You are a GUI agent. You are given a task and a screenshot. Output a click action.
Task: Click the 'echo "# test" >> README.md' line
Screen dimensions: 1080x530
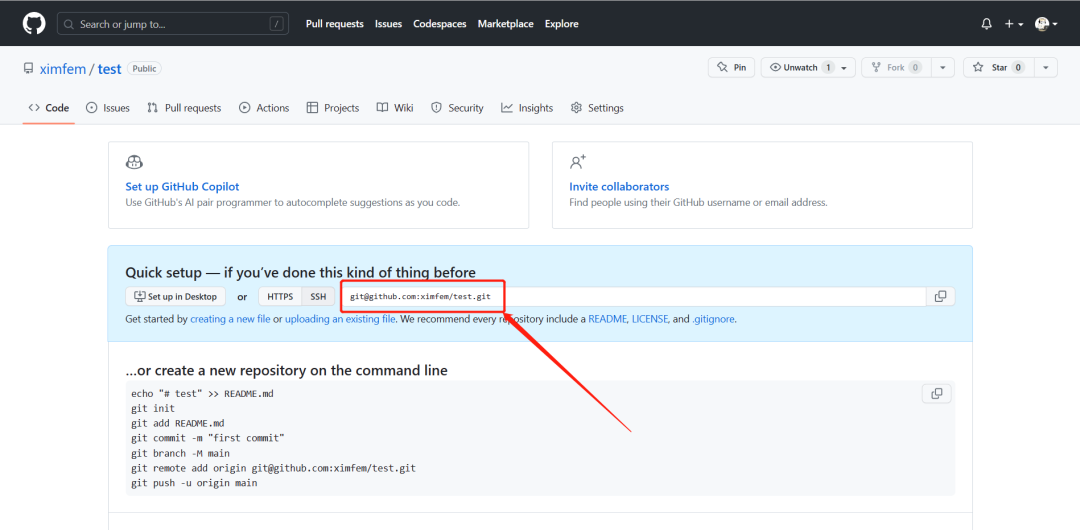(202, 394)
